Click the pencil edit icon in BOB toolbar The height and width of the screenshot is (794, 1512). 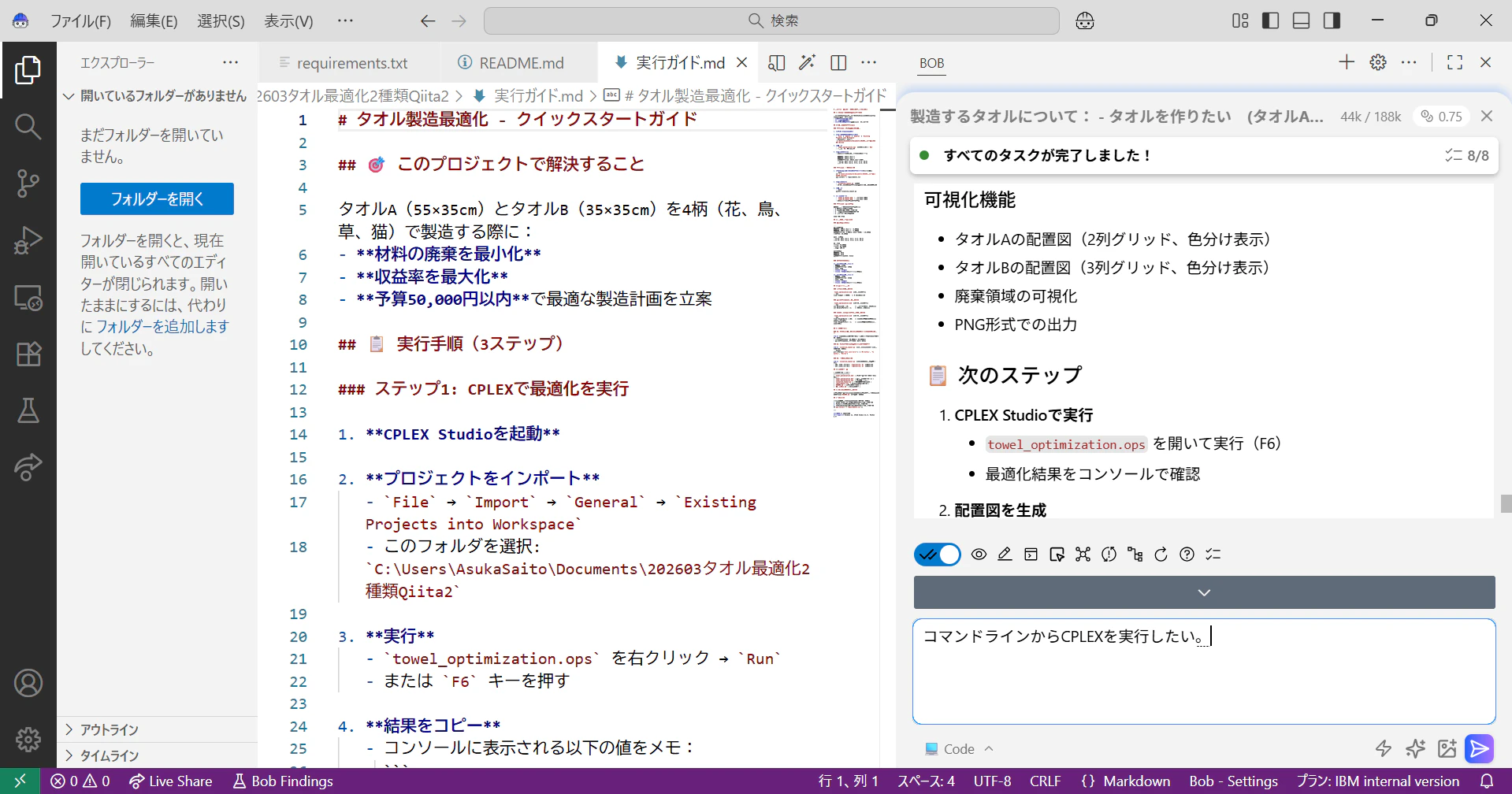point(1005,555)
